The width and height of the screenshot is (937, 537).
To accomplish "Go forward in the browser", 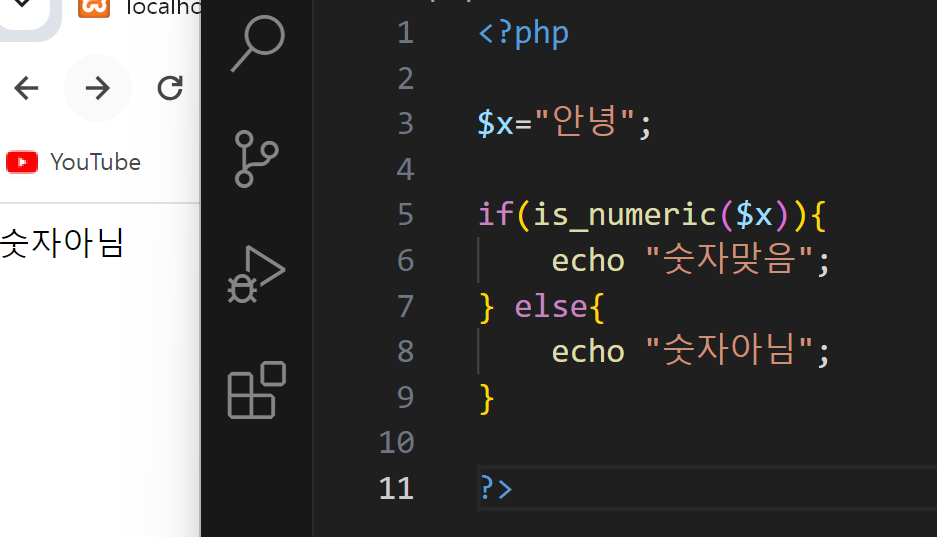I will click(97, 88).
